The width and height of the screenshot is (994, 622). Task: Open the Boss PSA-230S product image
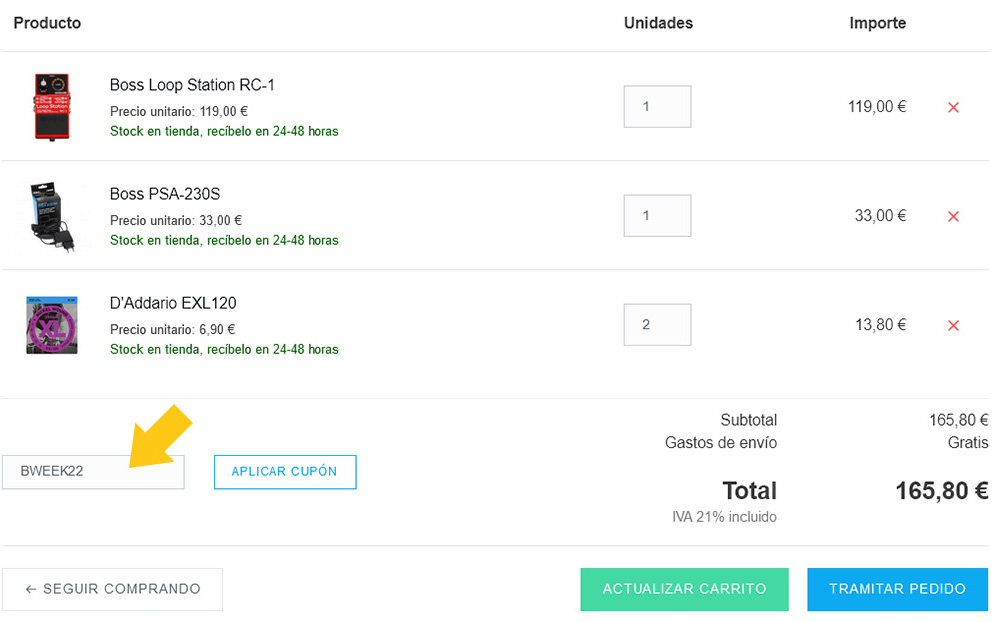coord(52,216)
